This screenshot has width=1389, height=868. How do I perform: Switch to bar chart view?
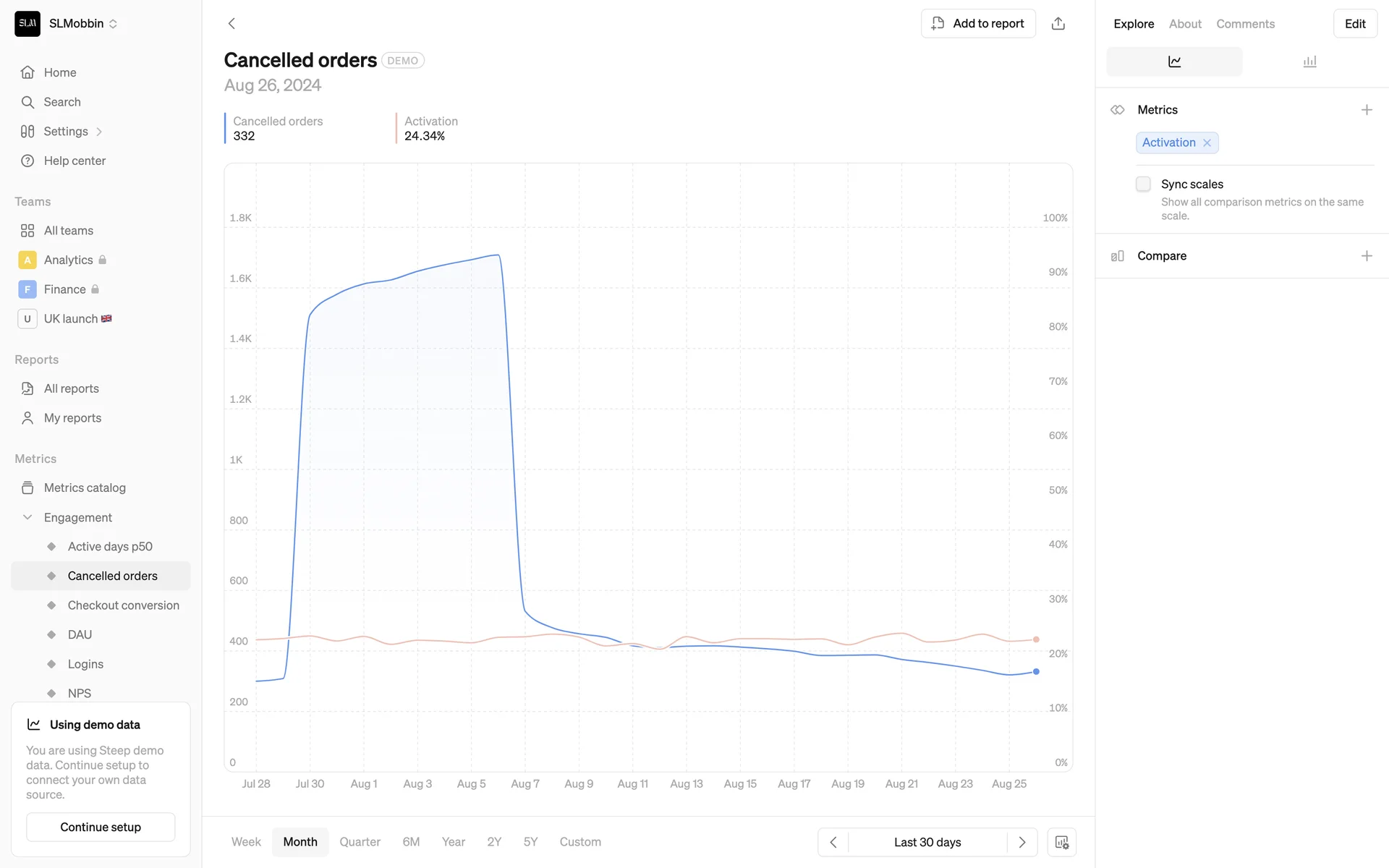coord(1309,62)
